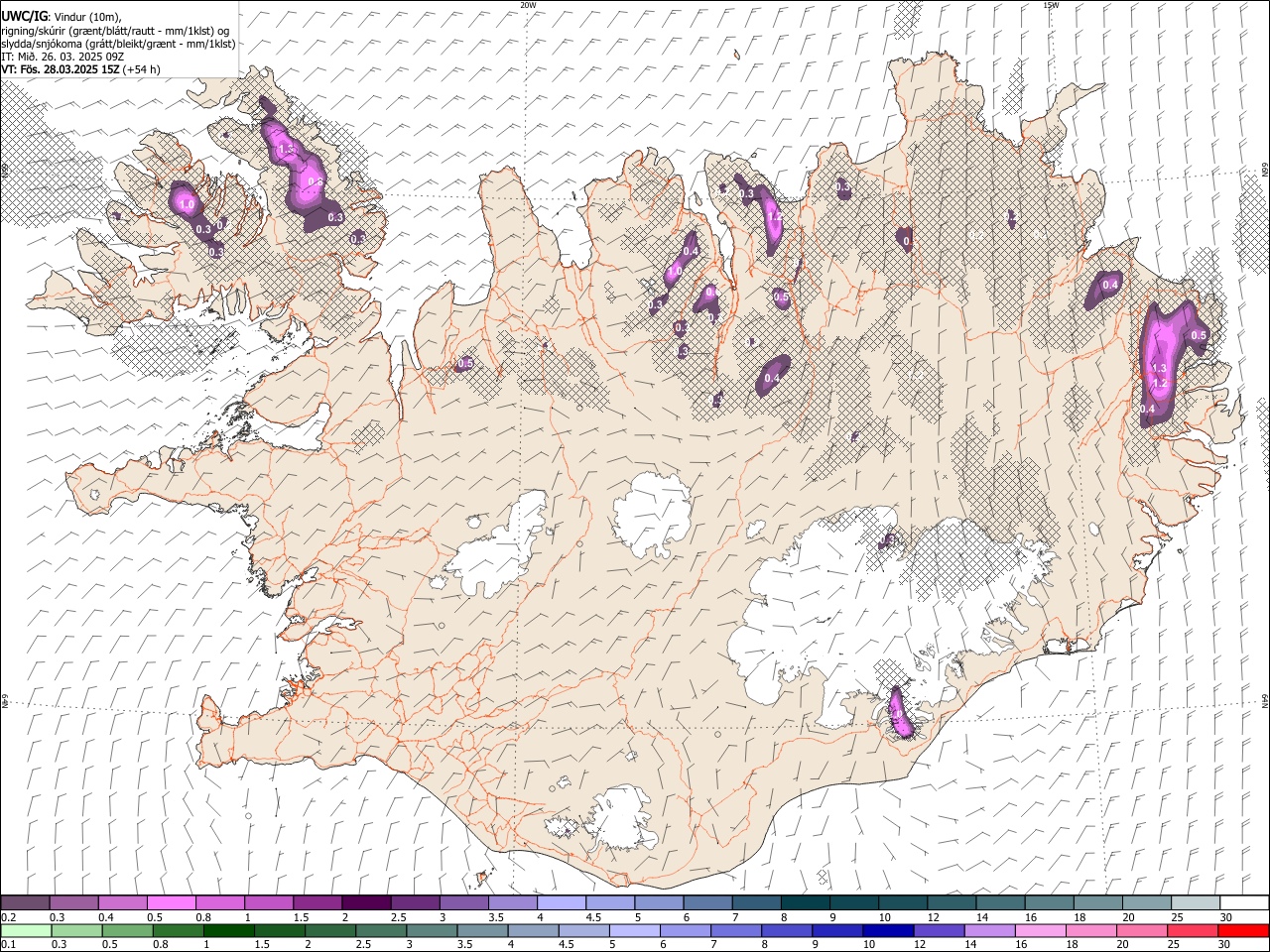Click the dark green 1 swatch in bottom legend row

tap(228, 930)
